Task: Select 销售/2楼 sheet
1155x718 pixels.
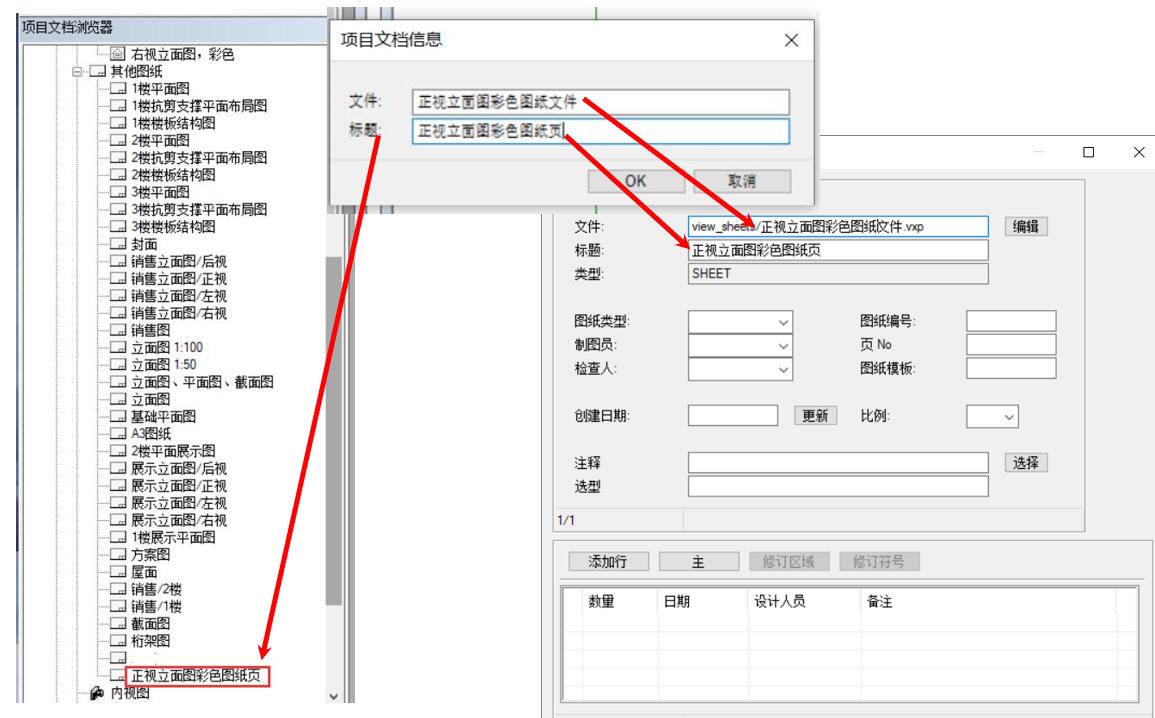Action: click(x=156, y=589)
